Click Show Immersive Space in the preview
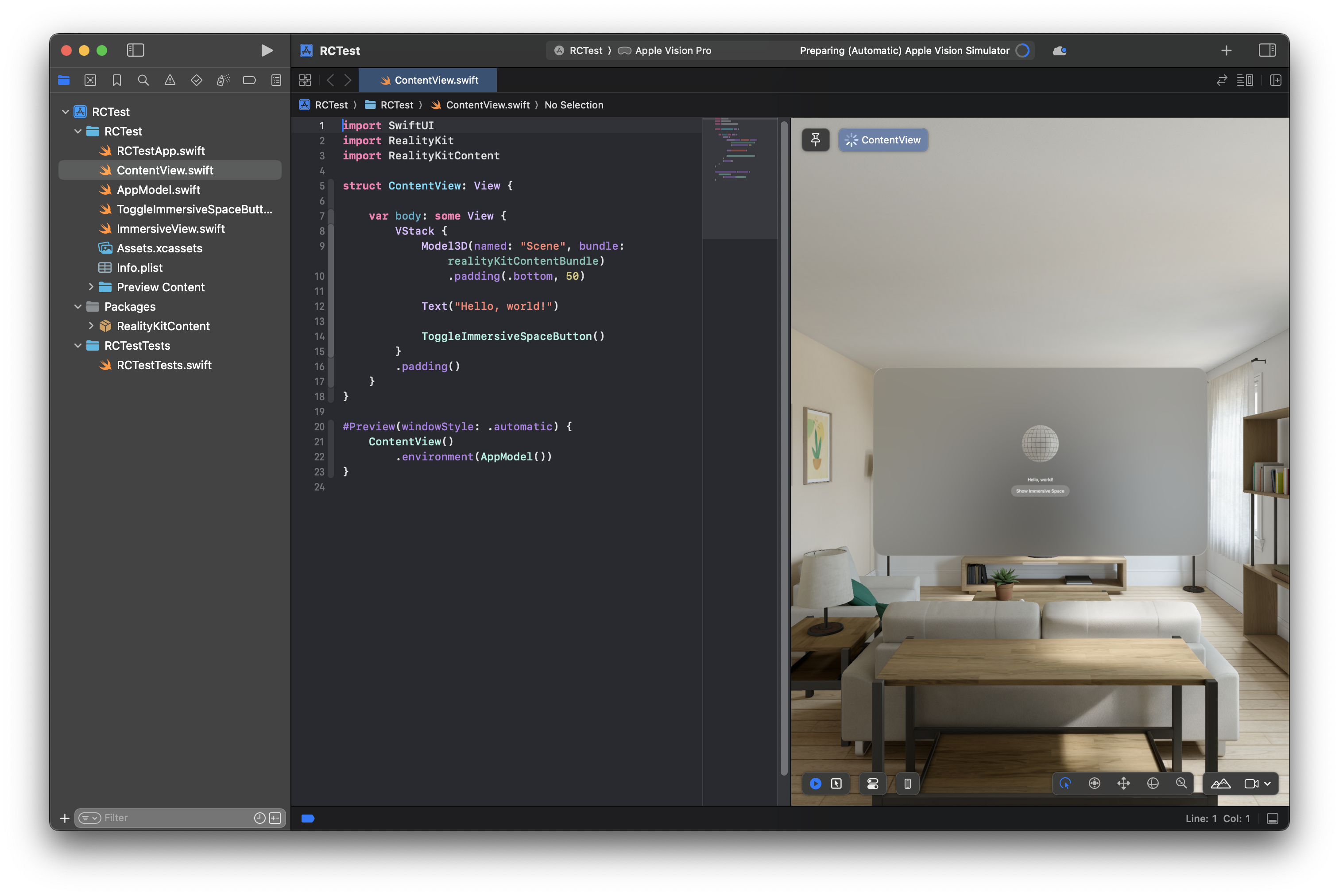The height and width of the screenshot is (896, 1339). [1040, 491]
